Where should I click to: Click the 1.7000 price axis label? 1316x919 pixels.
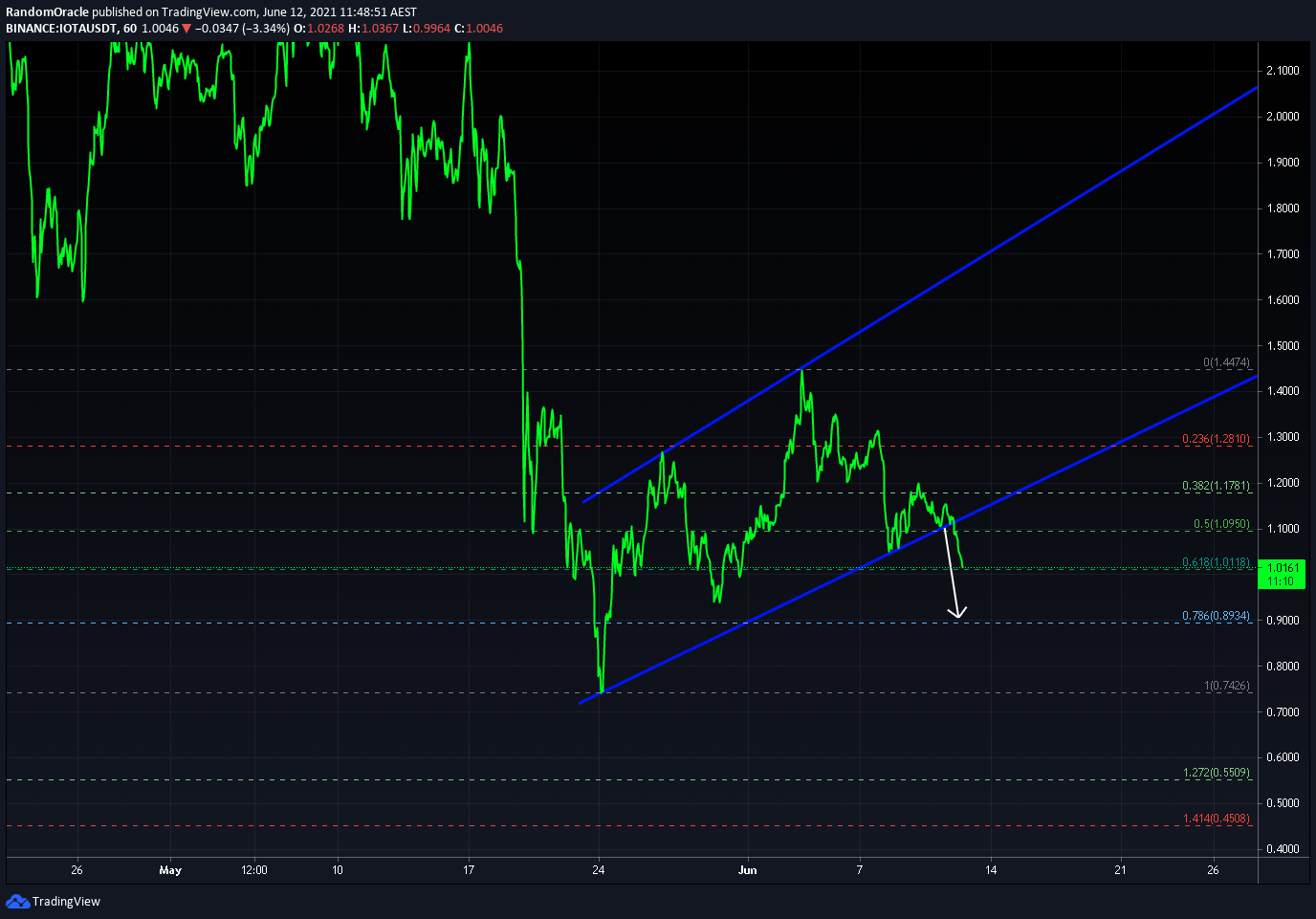click(1283, 254)
